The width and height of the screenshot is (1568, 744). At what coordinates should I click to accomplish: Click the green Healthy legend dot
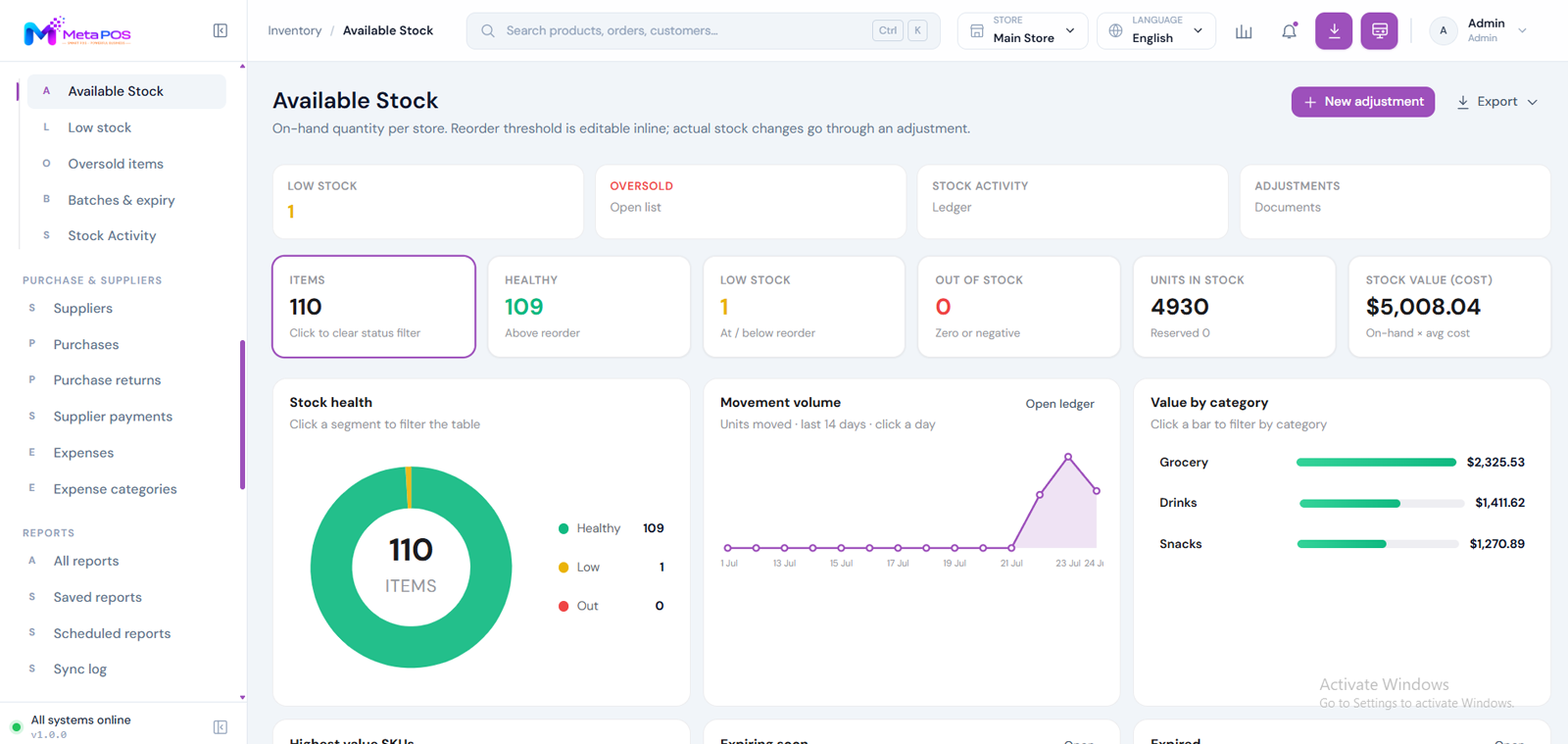563,528
